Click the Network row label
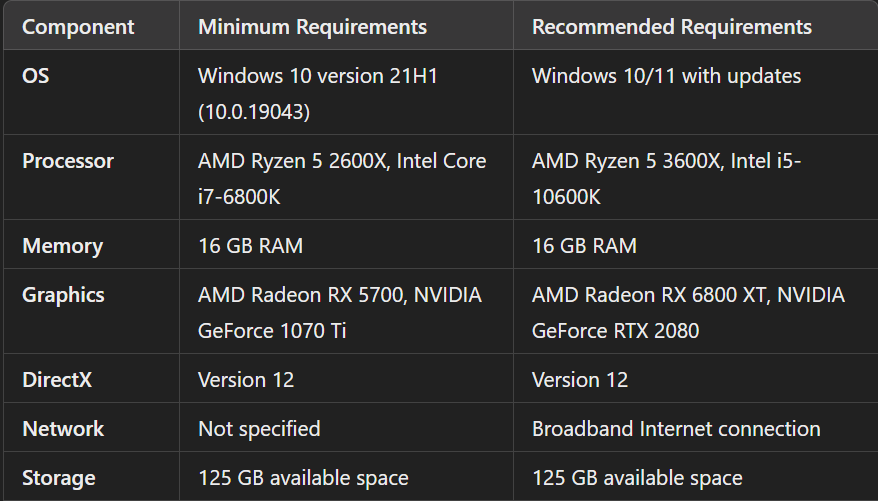878x501 pixels. (x=63, y=429)
